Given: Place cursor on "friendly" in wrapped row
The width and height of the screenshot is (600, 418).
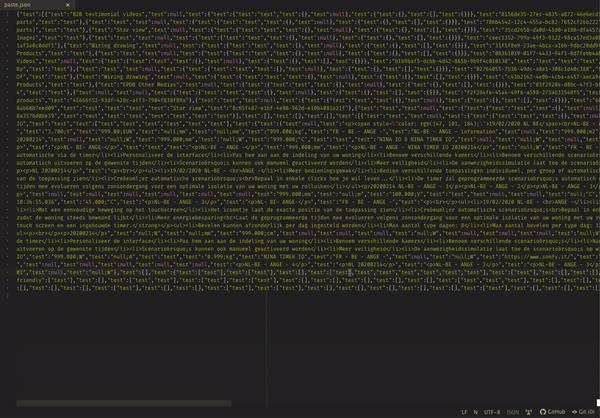Looking at the screenshot, I should [29, 280].
